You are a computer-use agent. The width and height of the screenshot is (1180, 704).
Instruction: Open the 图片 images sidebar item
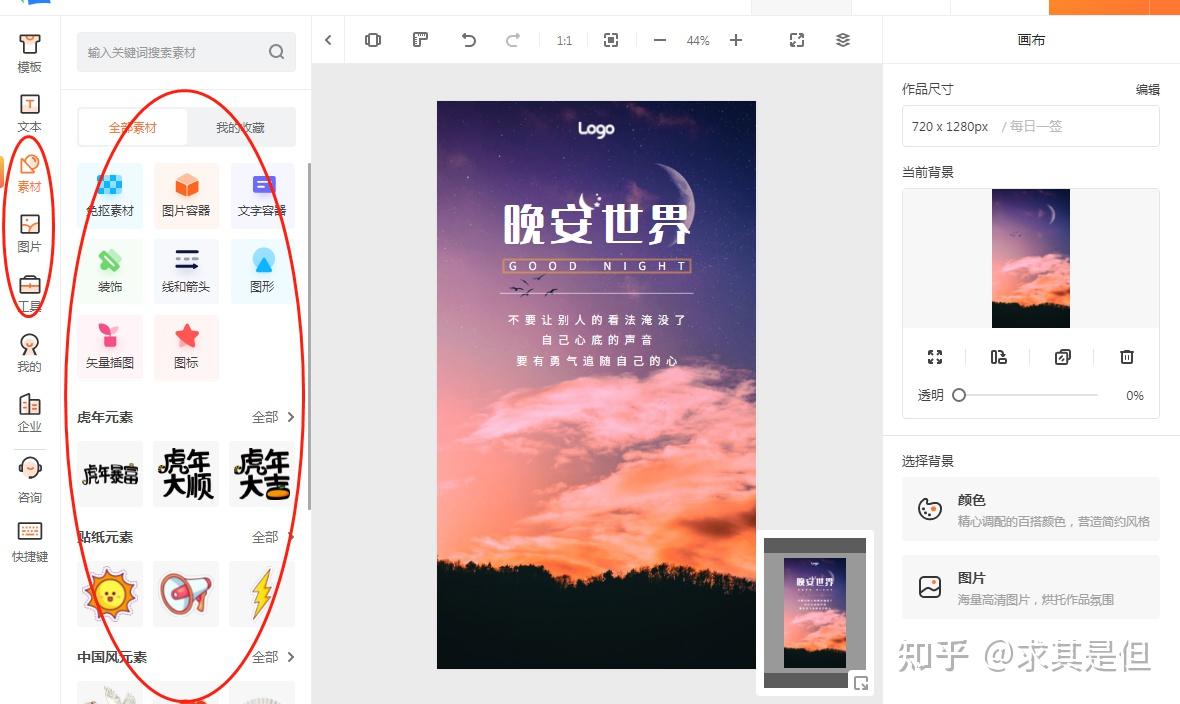29,233
